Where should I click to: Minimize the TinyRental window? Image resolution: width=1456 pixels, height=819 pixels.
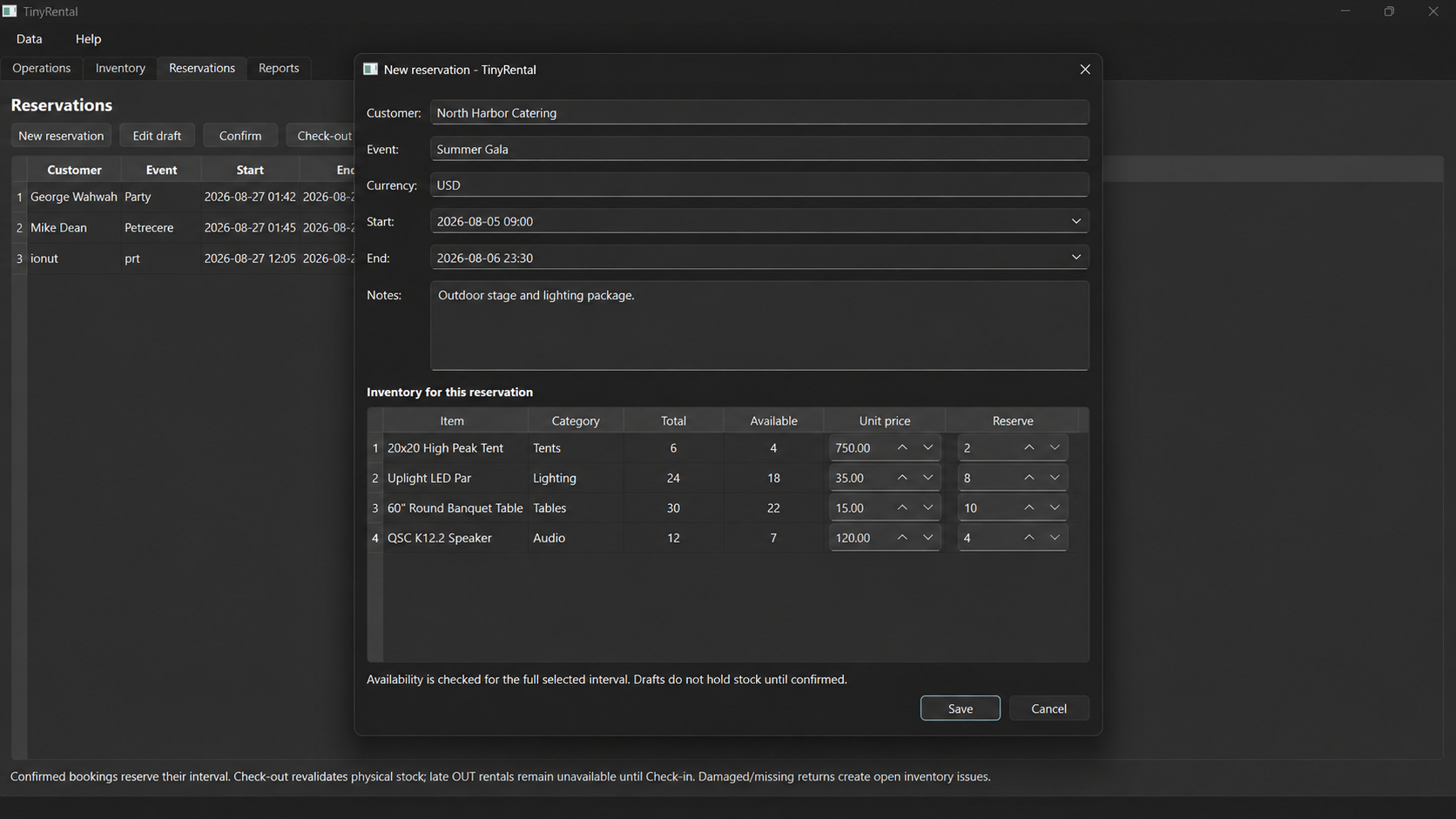click(x=1345, y=11)
